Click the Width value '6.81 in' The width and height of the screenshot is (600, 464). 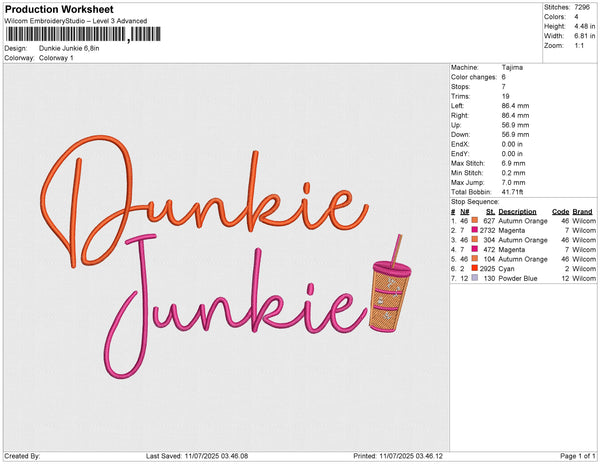pyautogui.click(x=584, y=36)
